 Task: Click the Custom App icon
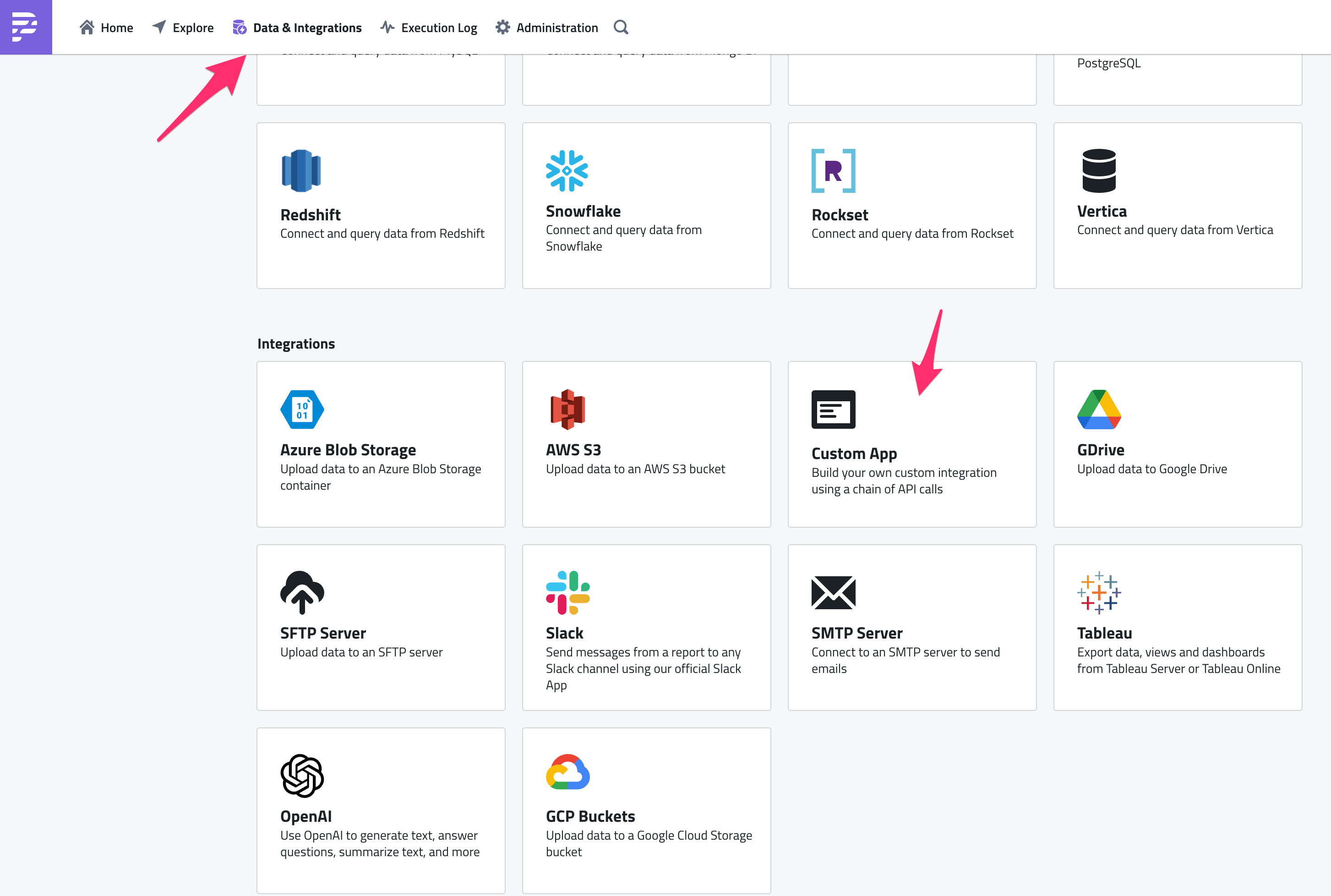tap(833, 409)
